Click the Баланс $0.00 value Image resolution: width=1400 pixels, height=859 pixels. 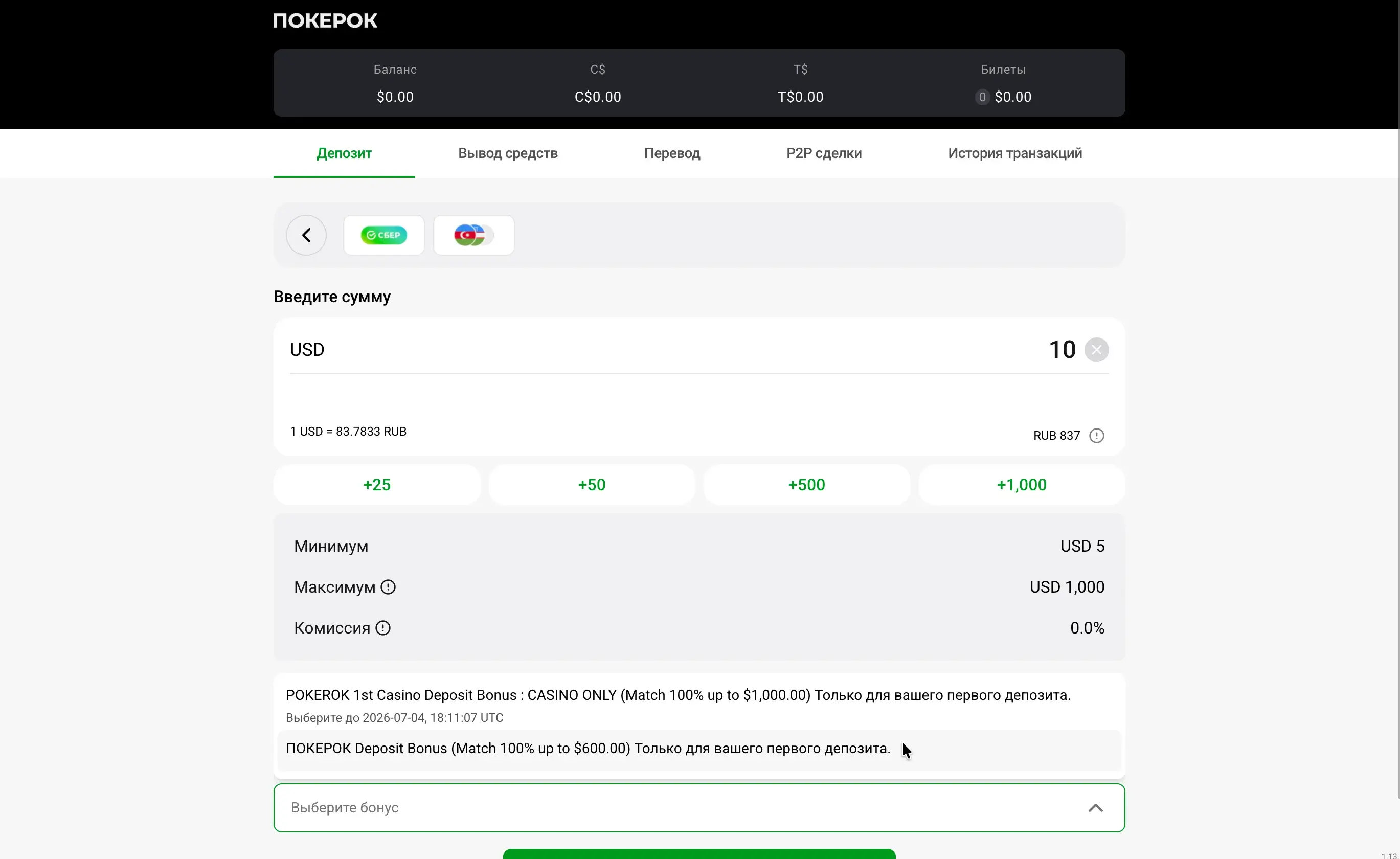tap(395, 97)
